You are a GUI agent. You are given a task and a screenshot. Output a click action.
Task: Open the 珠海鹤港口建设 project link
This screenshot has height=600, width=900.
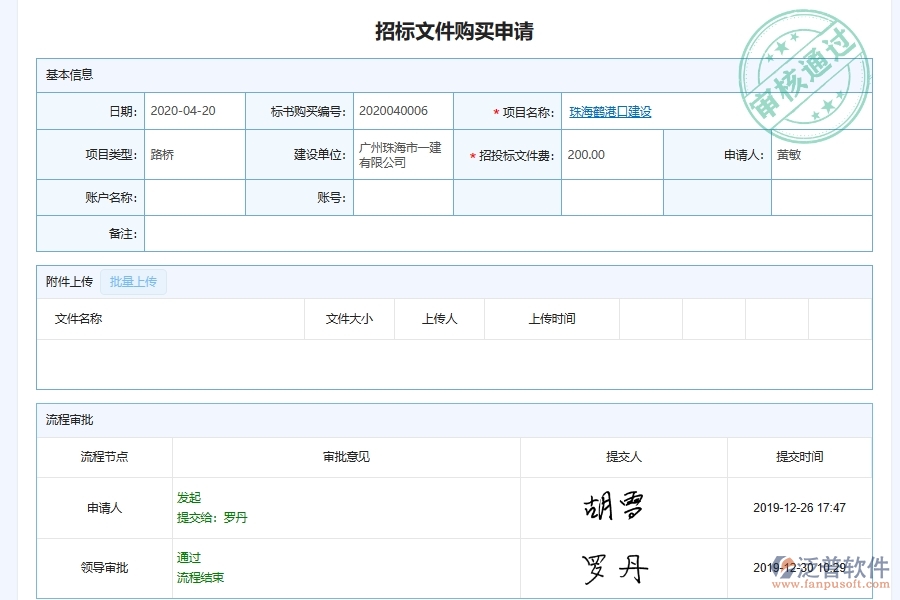tap(608, 111)
